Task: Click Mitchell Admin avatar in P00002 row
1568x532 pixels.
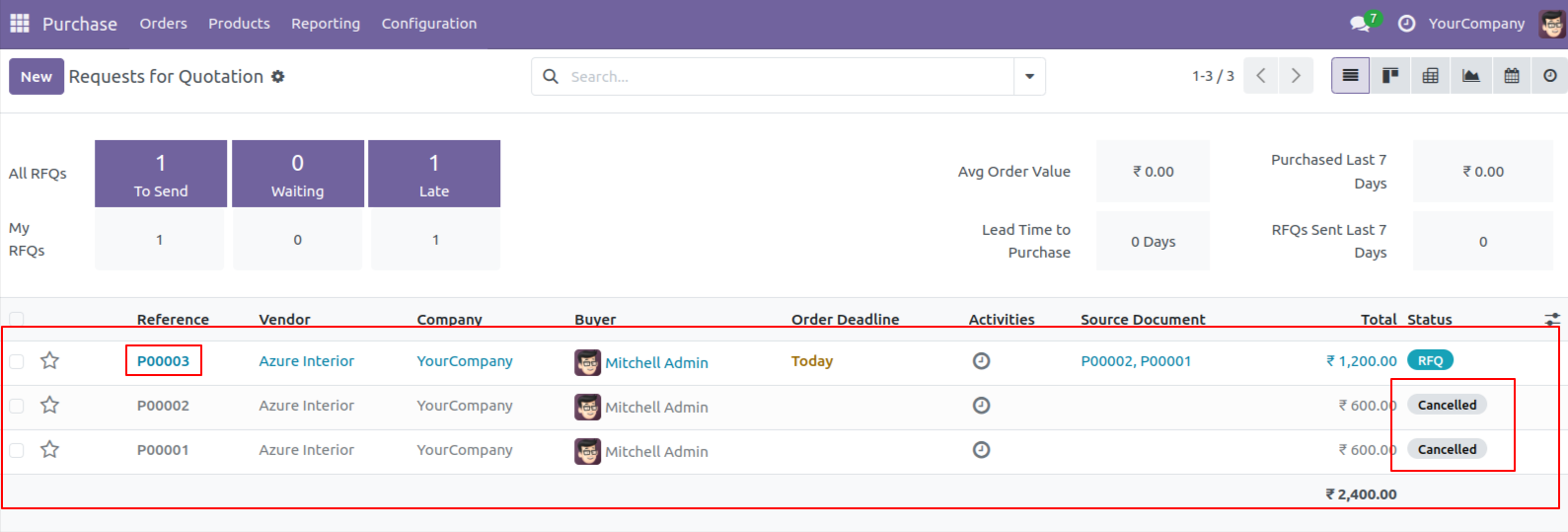Action: (587, 407)
